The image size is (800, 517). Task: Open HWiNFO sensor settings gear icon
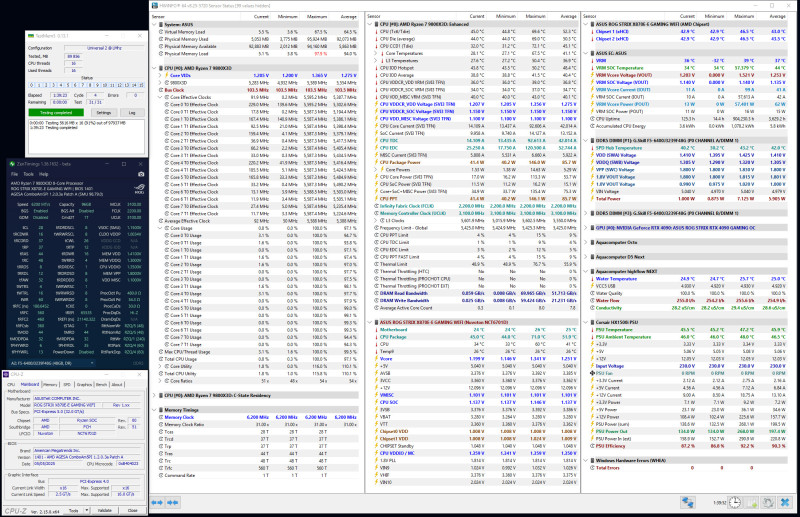pyautogui.click(x=768, y=503)
